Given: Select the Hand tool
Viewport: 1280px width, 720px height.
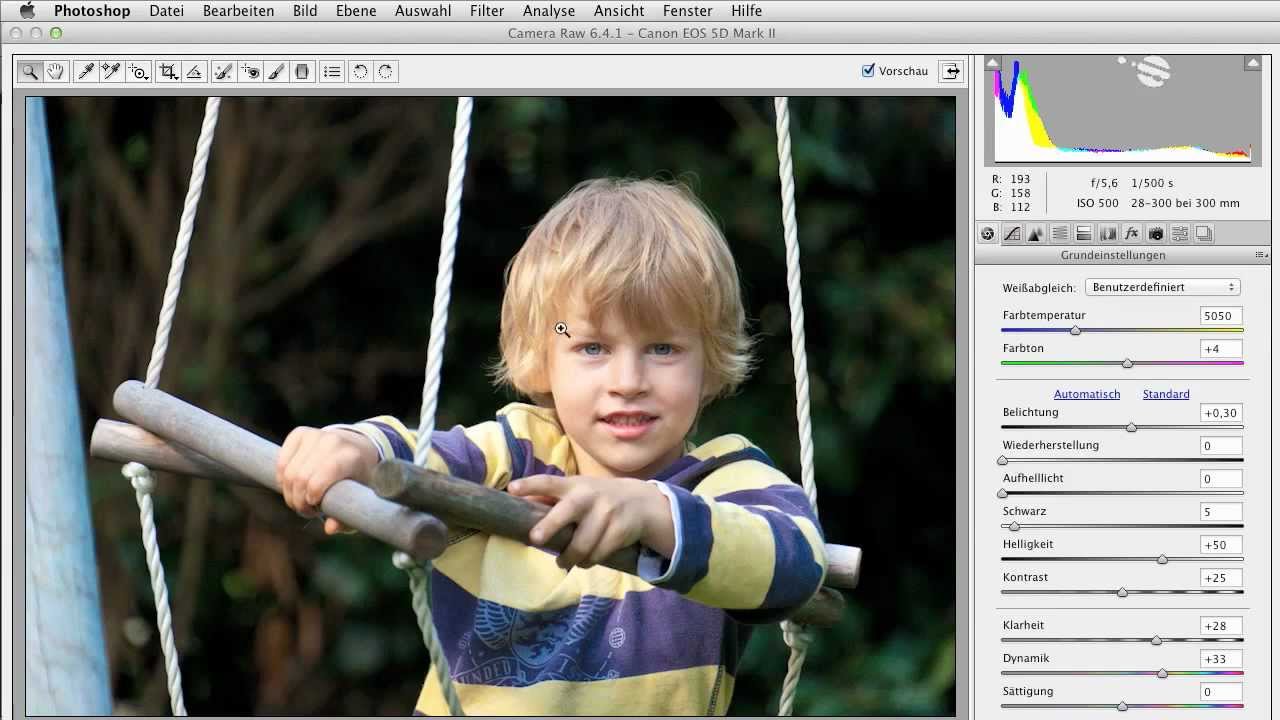Looking at the screenshot, I should tap(55, 71).
